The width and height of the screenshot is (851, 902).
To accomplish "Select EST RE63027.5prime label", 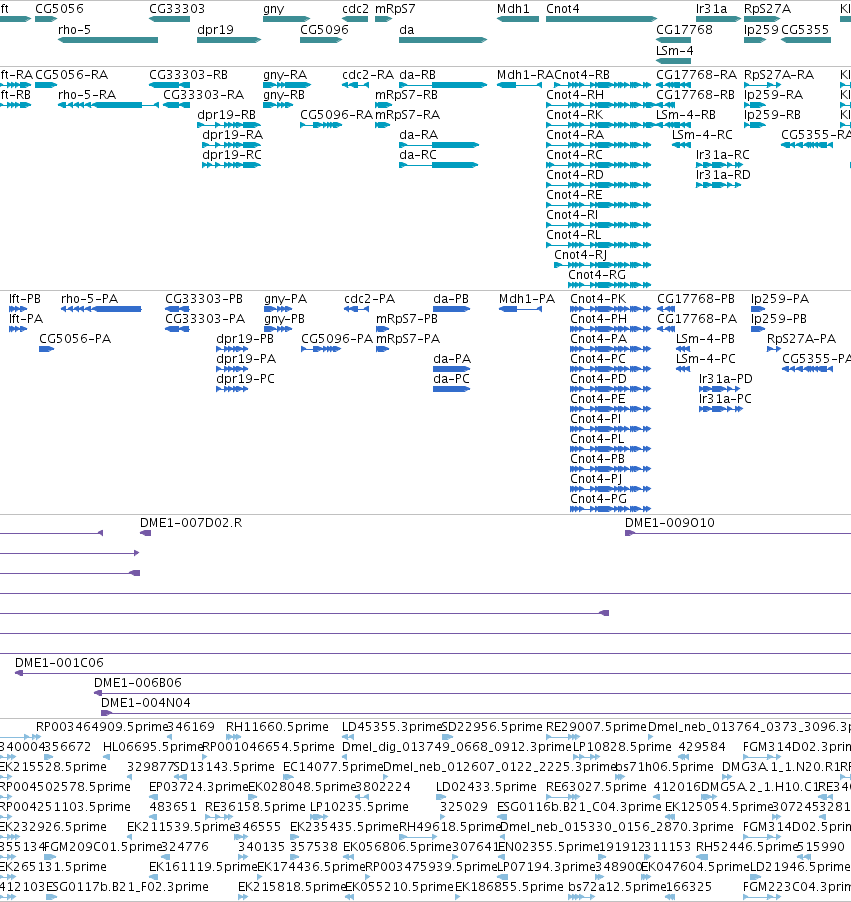I will pos(596,787).
